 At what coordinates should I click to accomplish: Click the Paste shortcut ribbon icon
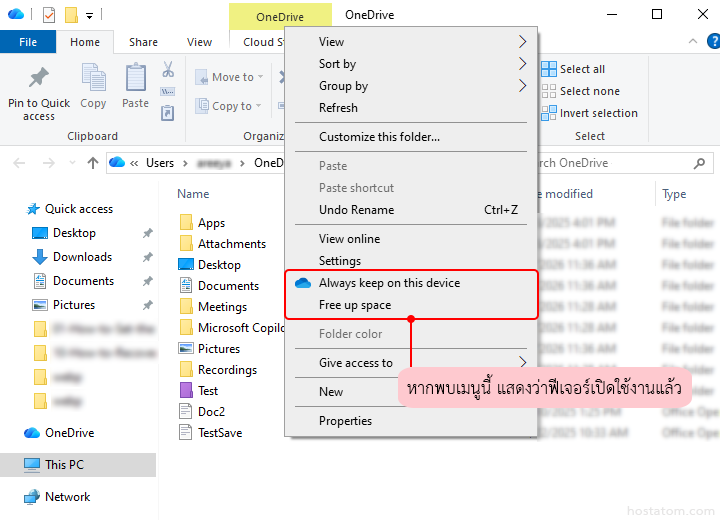(x=168, y=113)
